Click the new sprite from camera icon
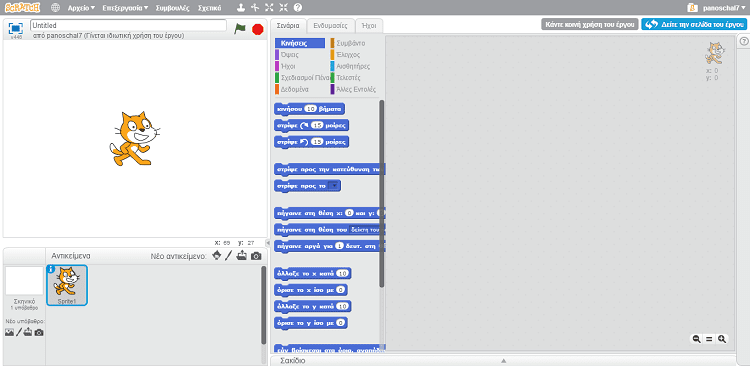 256,256
